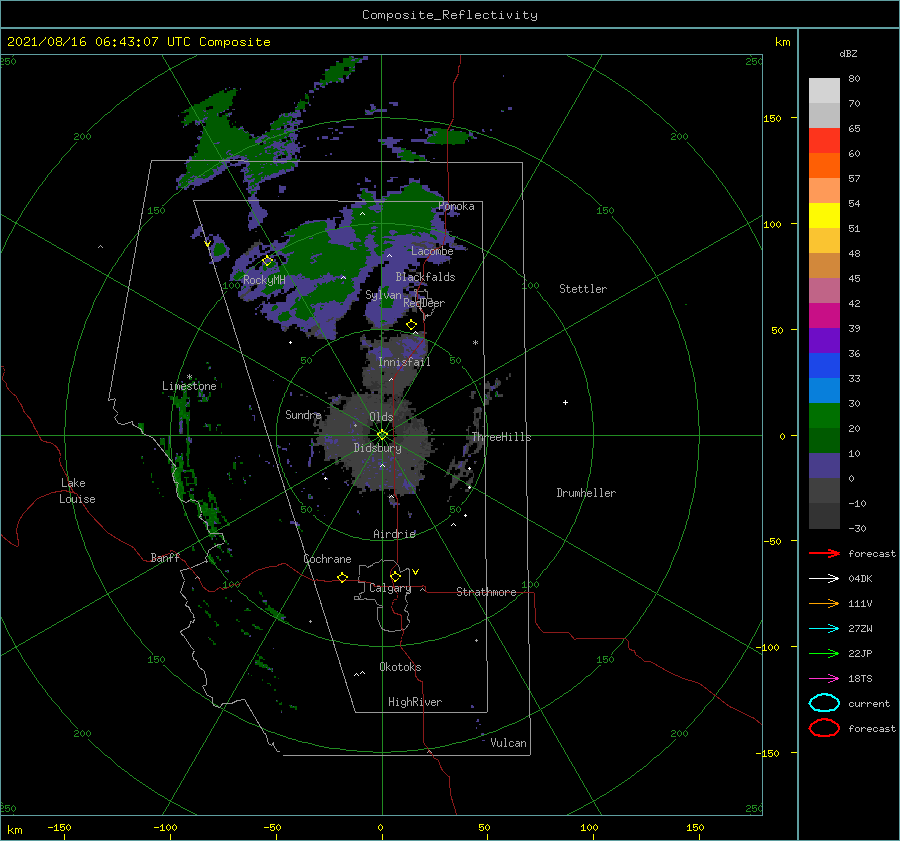Click the Stettler city label
Viewport: 900px width, 841px height.
[583, 289]
